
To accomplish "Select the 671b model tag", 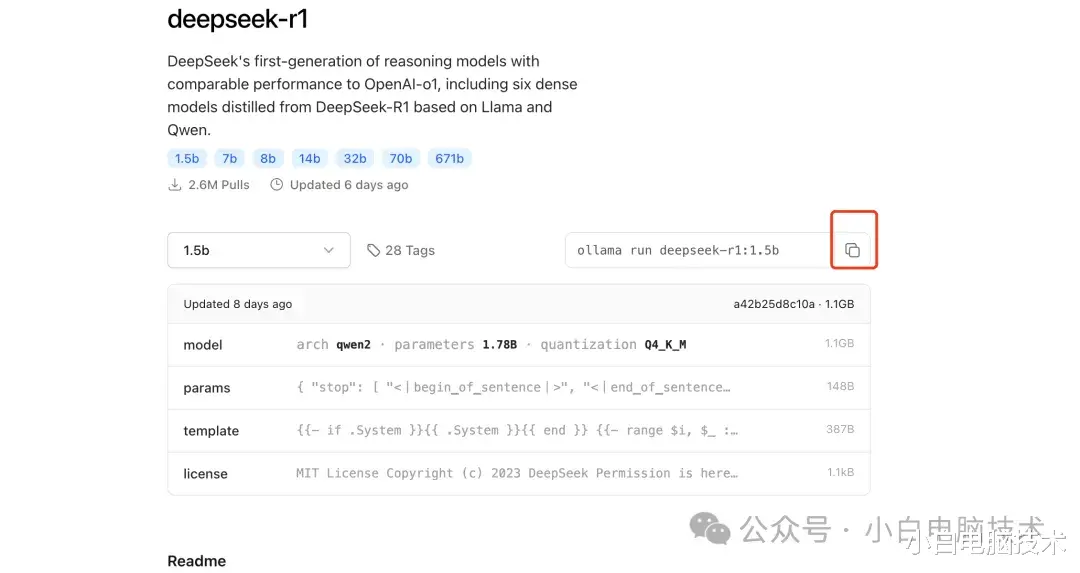I will point(449,158).
